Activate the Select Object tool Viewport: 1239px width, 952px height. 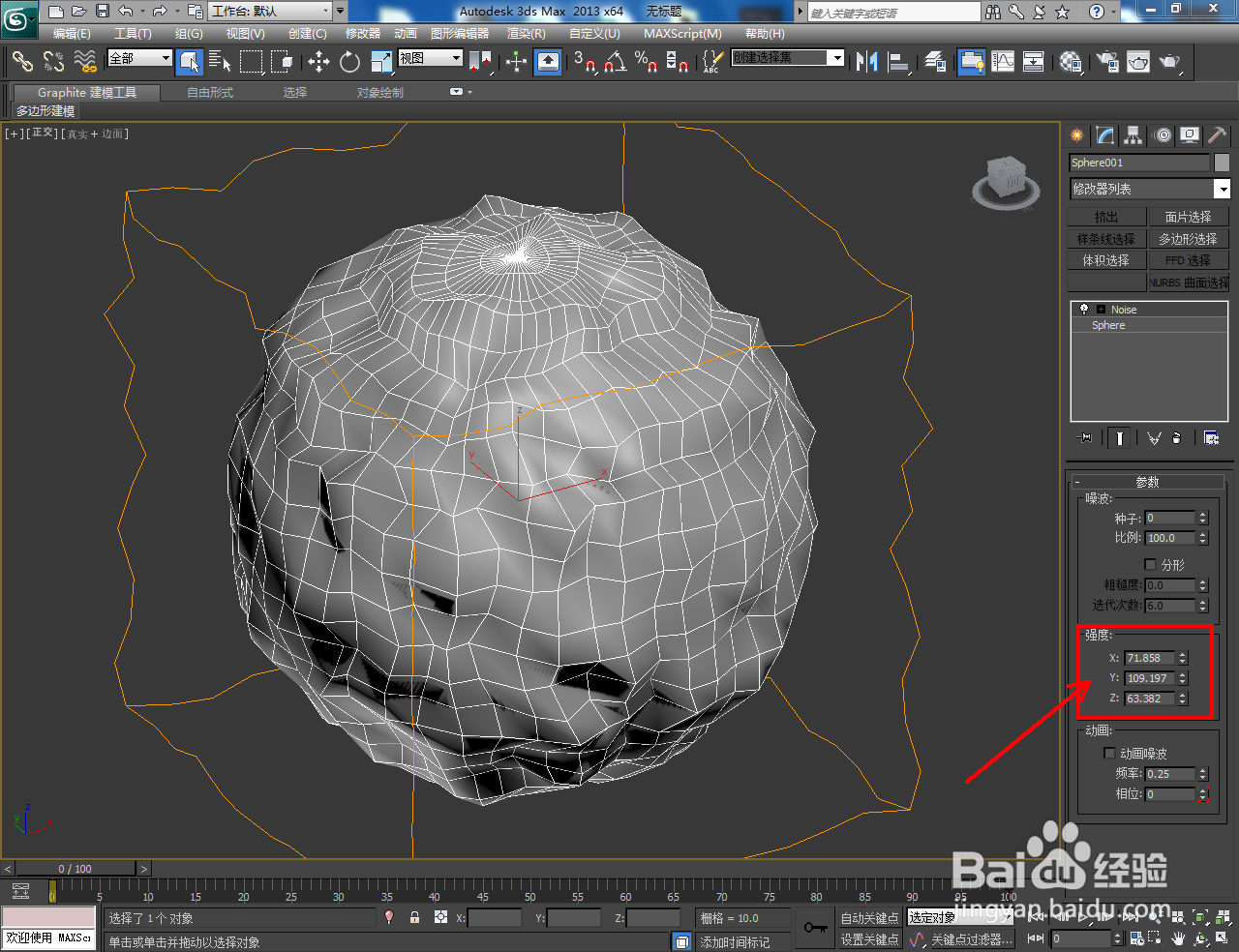coord(190,62)
